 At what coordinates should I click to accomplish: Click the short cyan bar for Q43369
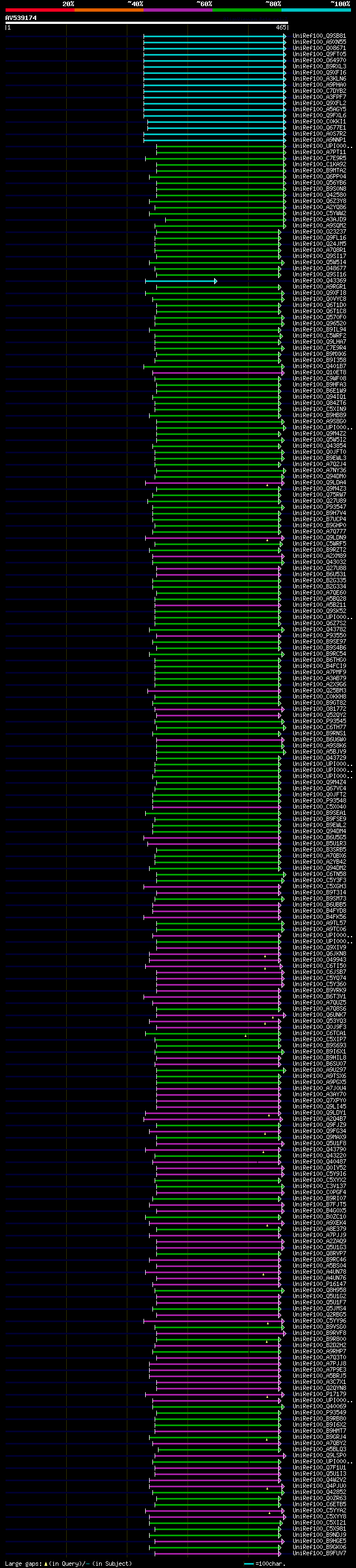pos(181,281)
